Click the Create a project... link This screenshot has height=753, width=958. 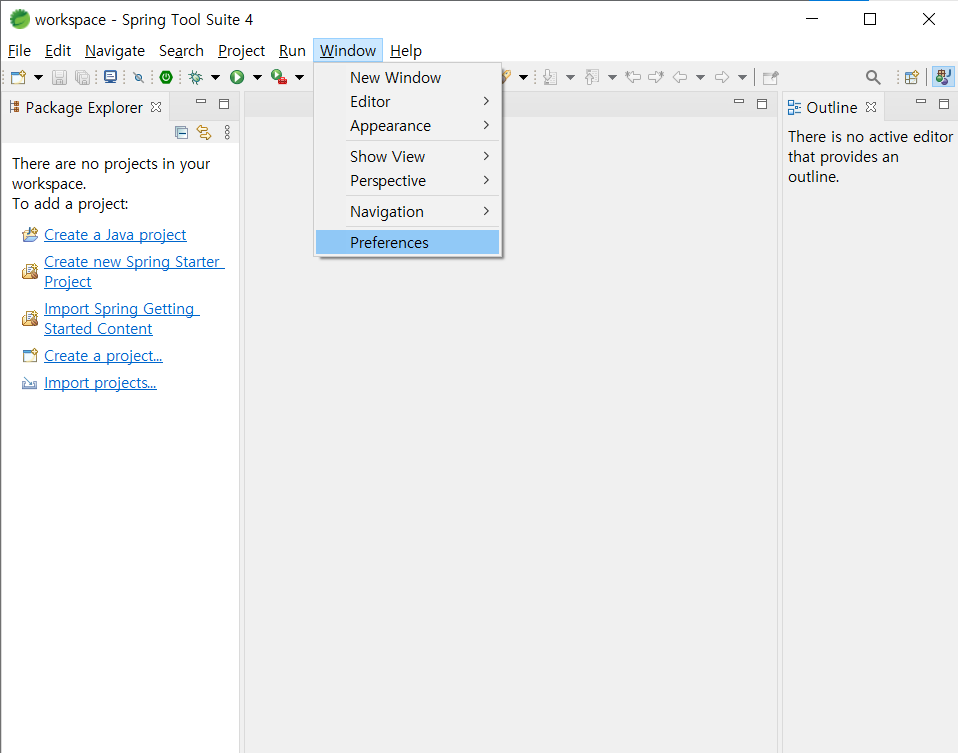(x=103, y=356)
